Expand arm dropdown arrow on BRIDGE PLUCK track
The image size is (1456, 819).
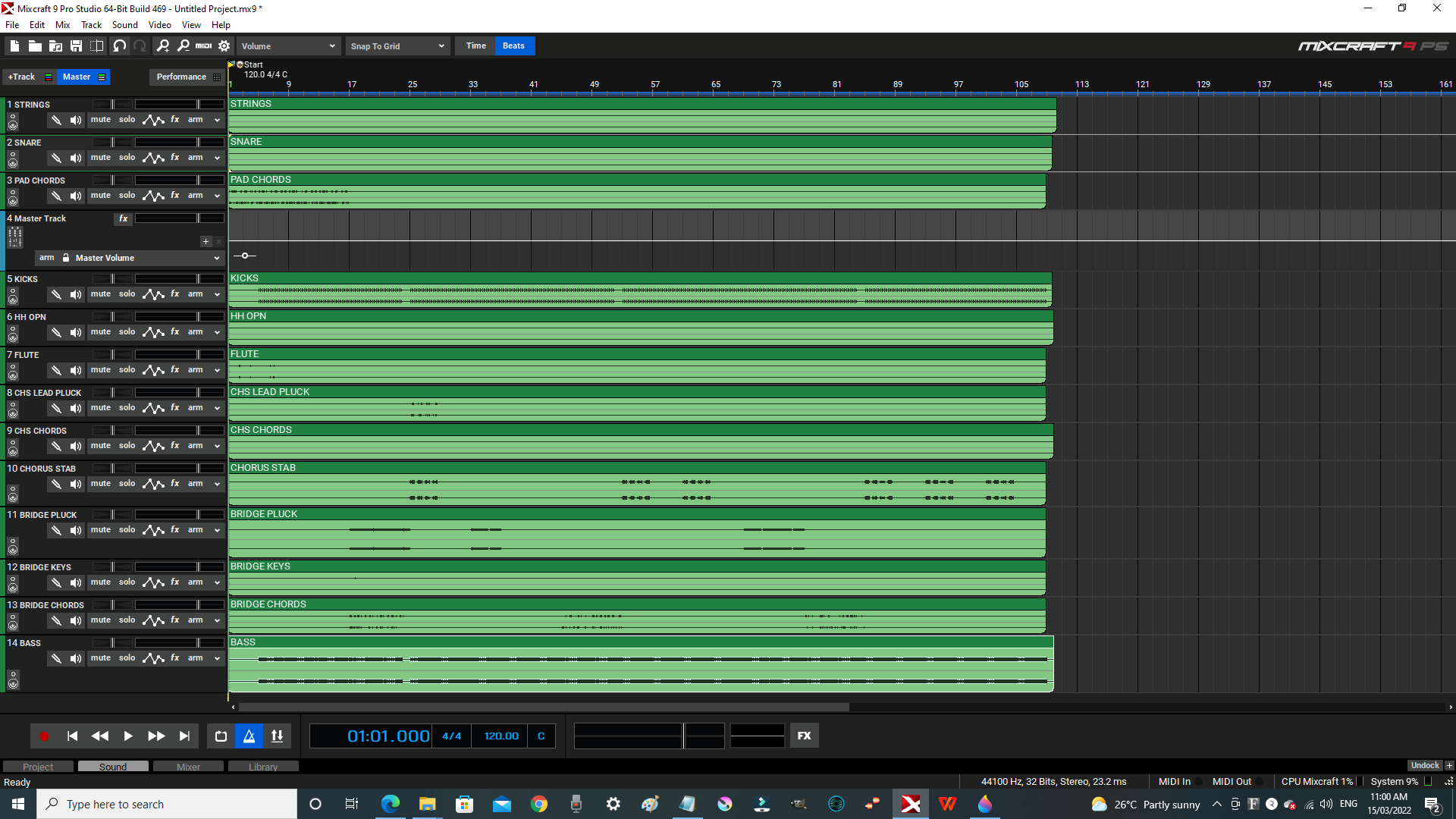(x=217, y=531)
